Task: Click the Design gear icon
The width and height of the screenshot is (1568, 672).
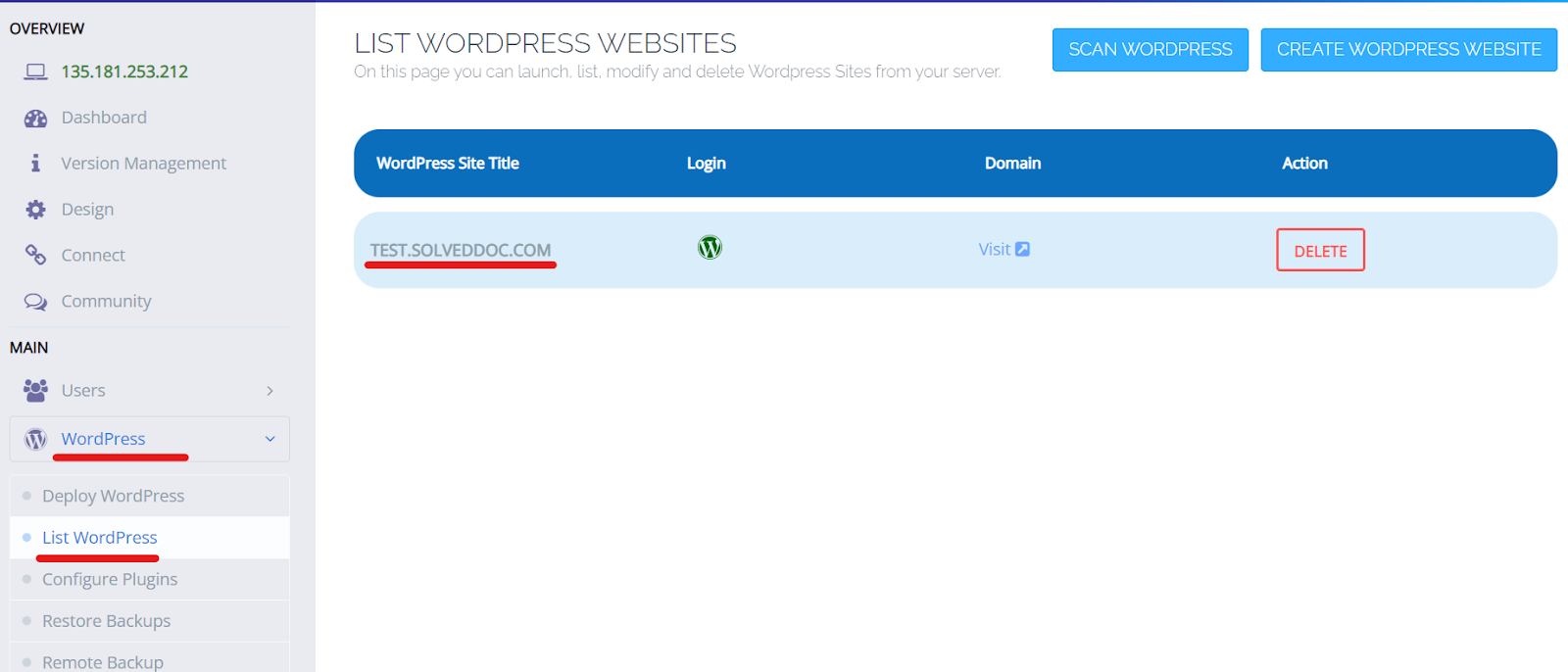Action: 35,209
